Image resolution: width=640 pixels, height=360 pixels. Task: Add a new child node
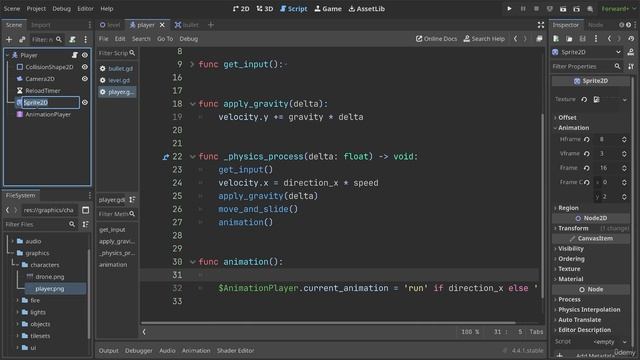[9, 39]
